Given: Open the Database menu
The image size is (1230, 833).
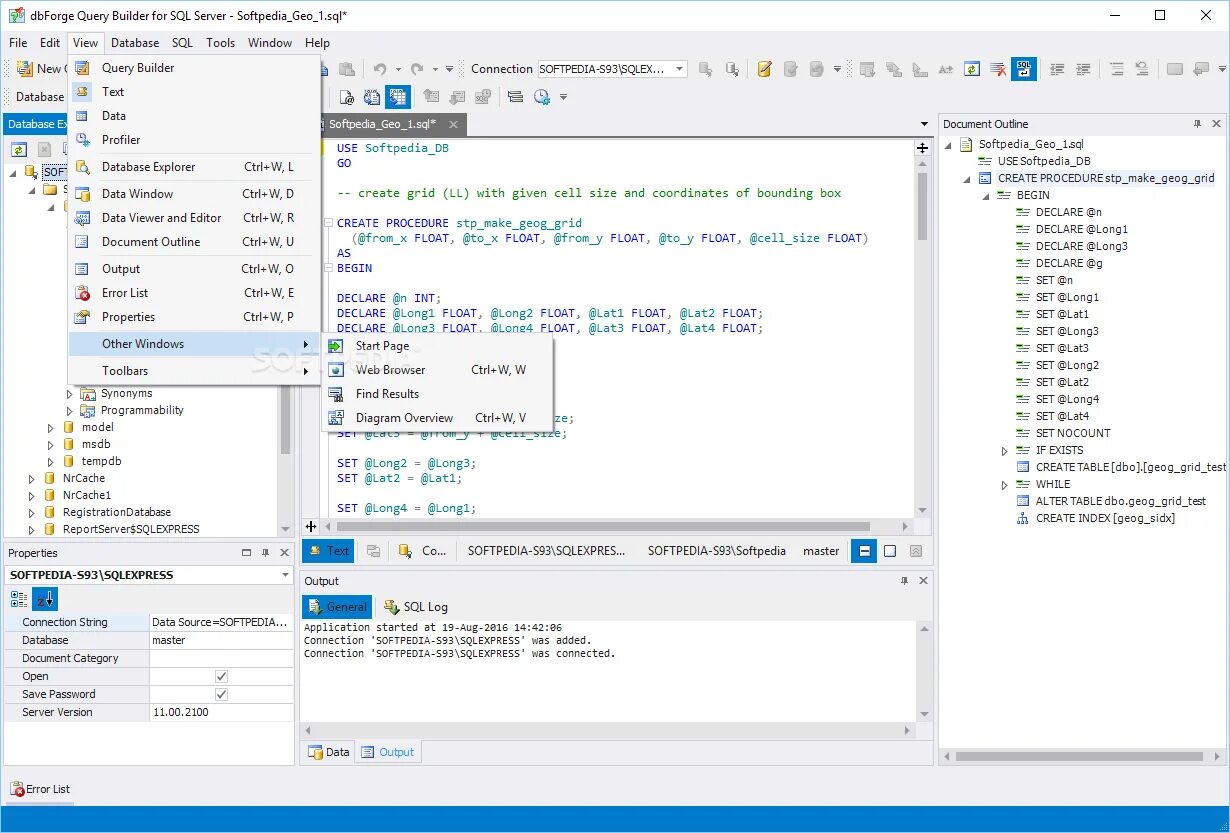Looking at the screenshot, I should (135, 43).
